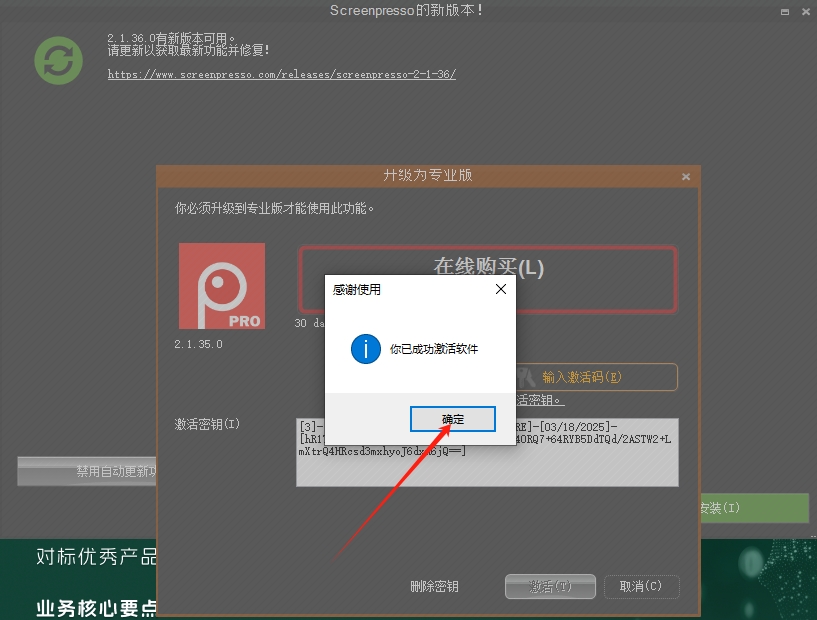This screenshot has width=817, height=620.
Task: Close the Screenpresso new version window
Action: (806, 10)
